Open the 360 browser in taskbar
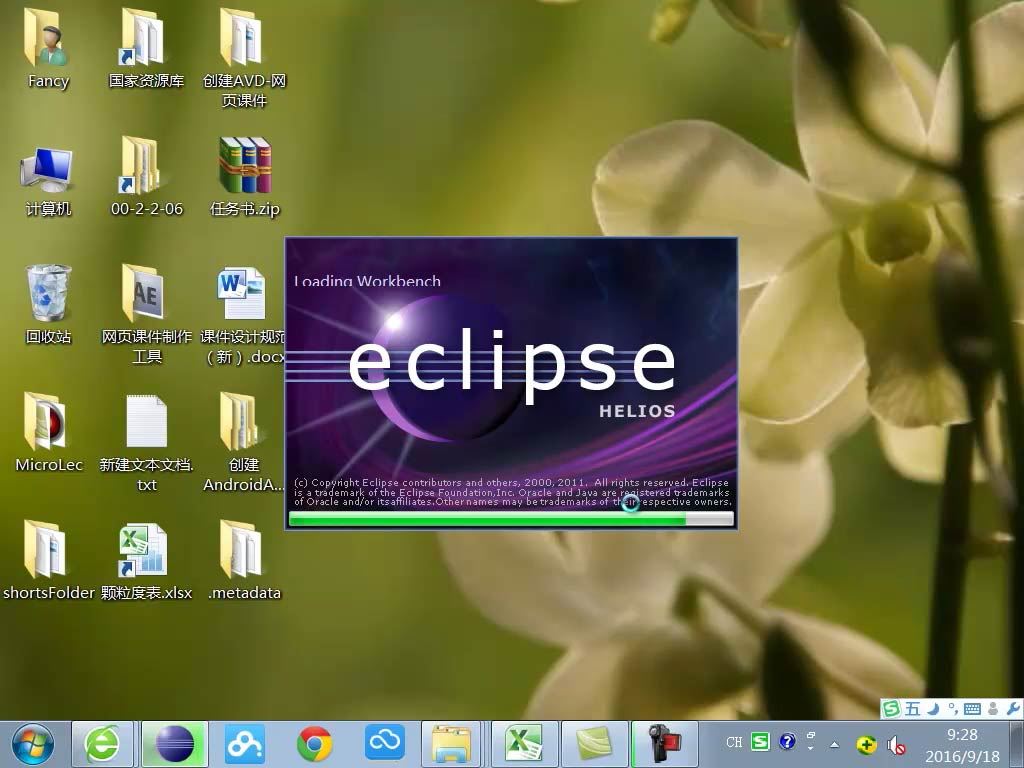Image resolution: width=1024 pixels, height=768 pixels. pyautogui.click(x=102, y=744)
